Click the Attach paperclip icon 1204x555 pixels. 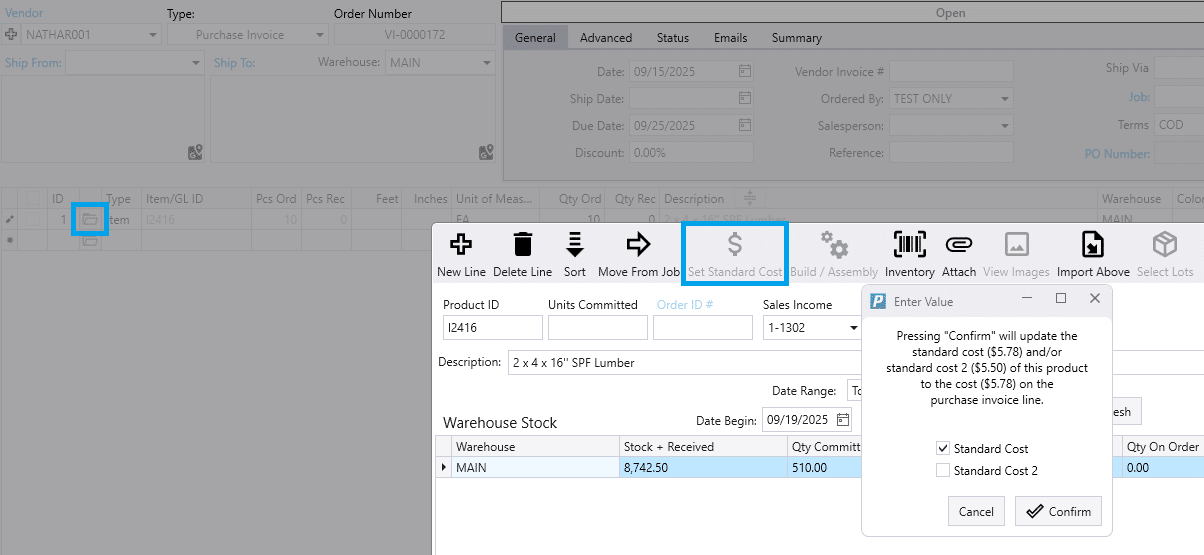click(x=958, y=245)
